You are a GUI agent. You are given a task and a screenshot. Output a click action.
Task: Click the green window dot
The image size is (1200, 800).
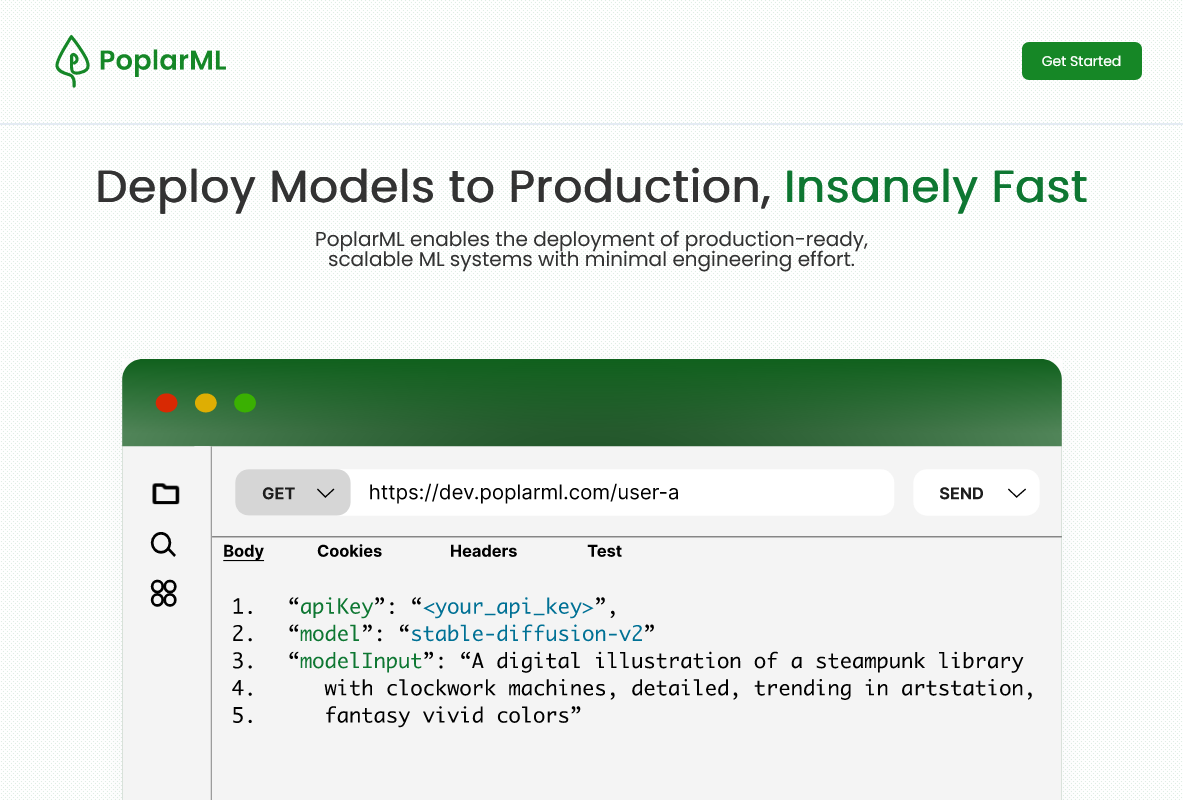click(245, 403)
